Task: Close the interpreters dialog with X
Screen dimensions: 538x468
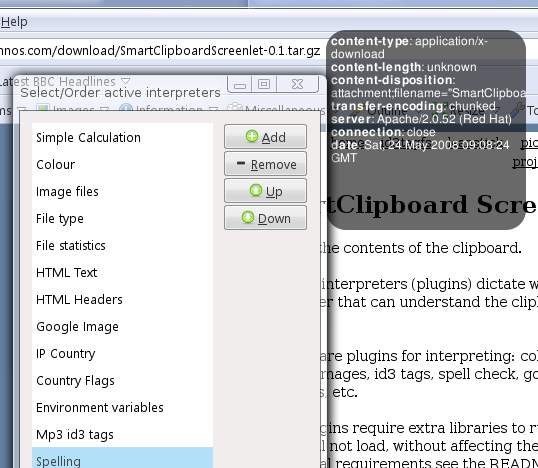Action: coord(297,84)
